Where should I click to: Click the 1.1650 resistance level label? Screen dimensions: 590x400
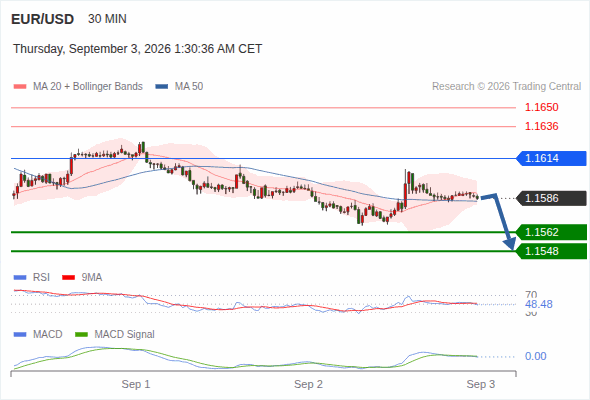click(x=541, y=107)
